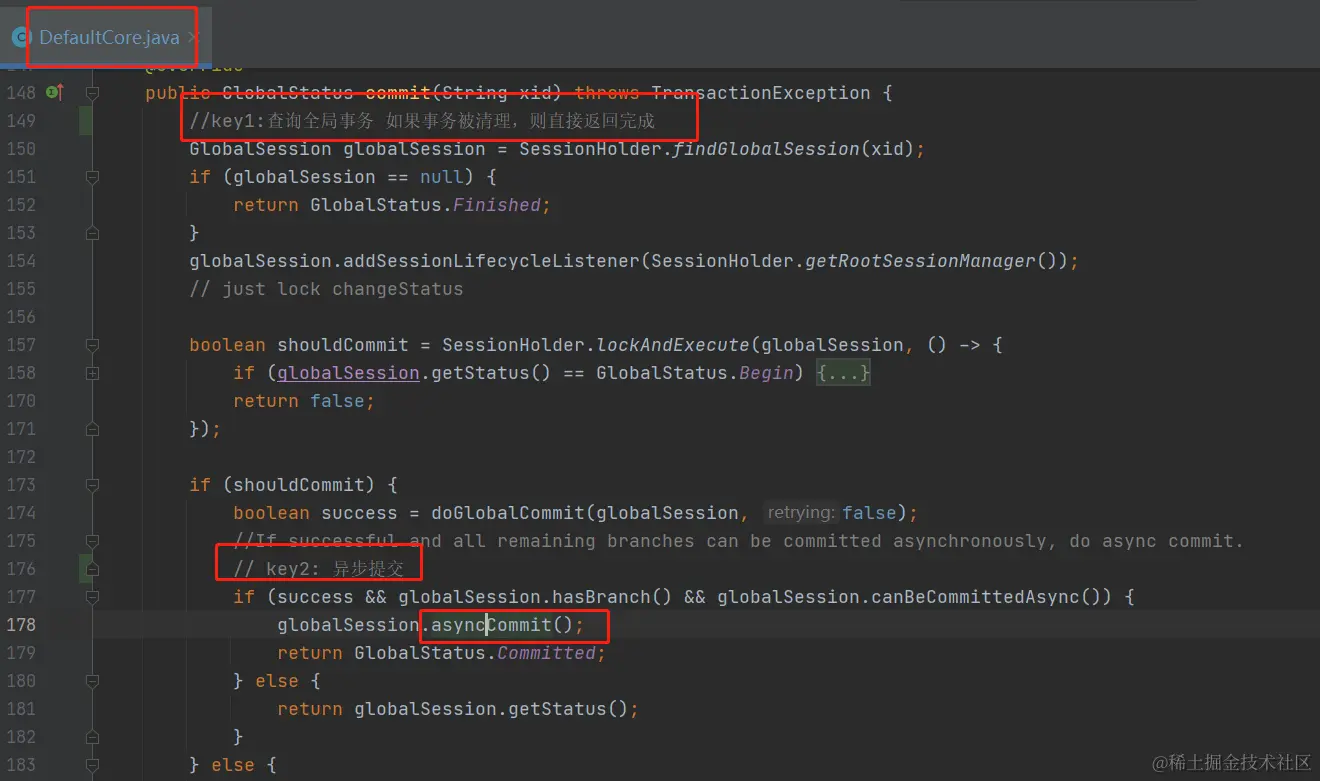Click the class icon on DefaultCore.java tab

point(21,38)
